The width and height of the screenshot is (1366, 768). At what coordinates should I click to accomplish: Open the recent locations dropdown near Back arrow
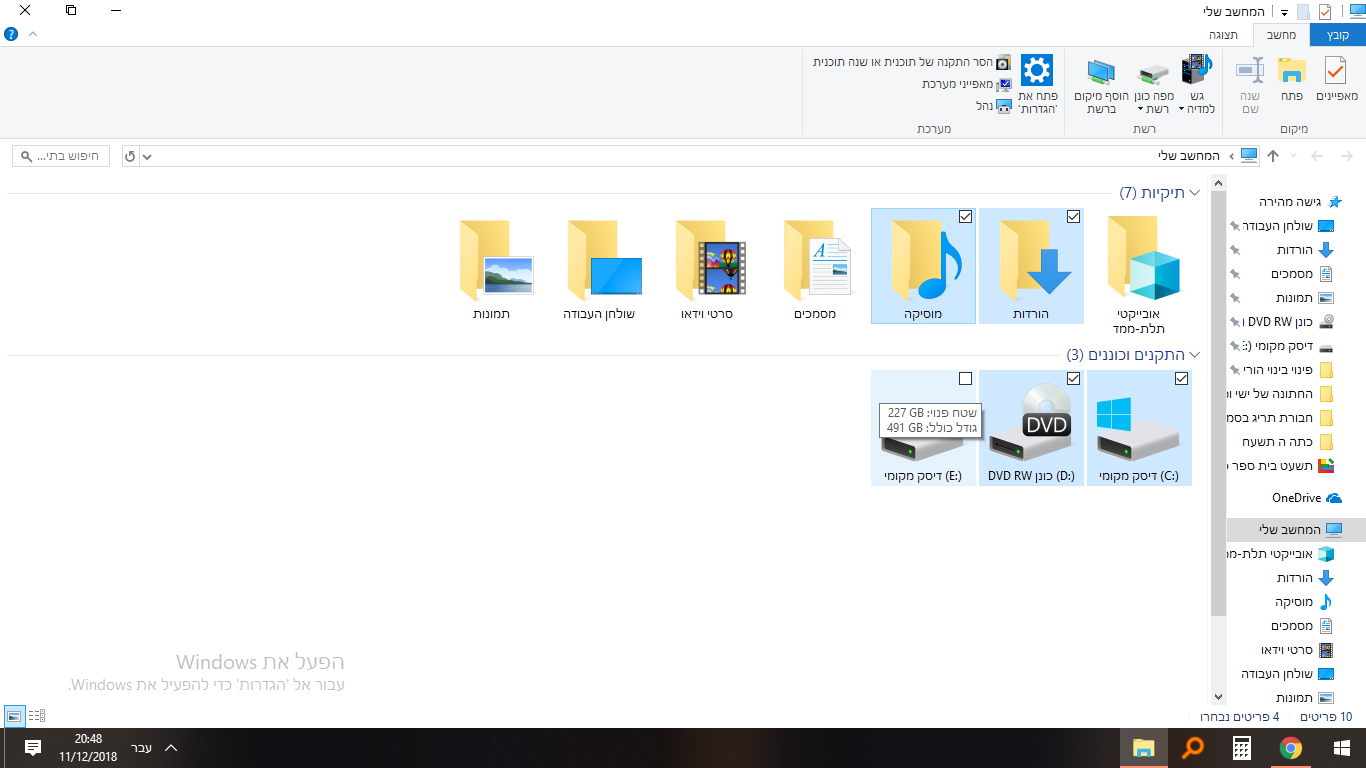point(1294,156)
